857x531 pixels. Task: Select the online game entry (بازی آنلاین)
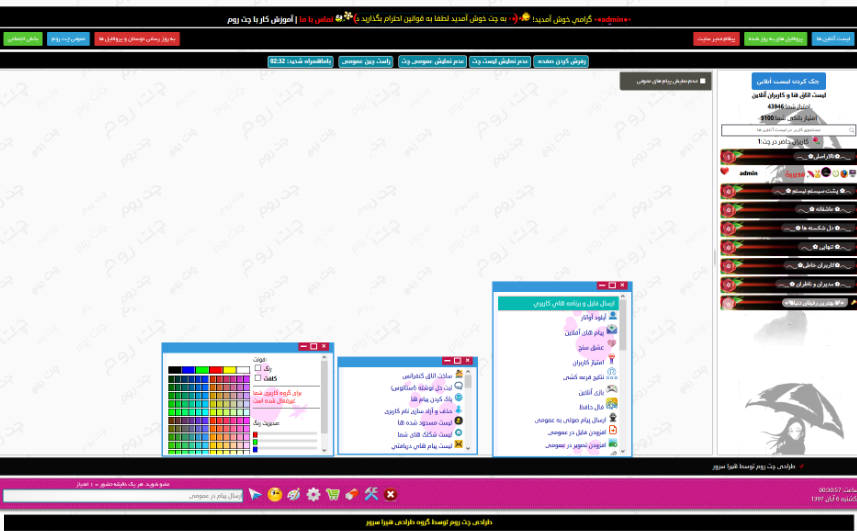point(591,392)
